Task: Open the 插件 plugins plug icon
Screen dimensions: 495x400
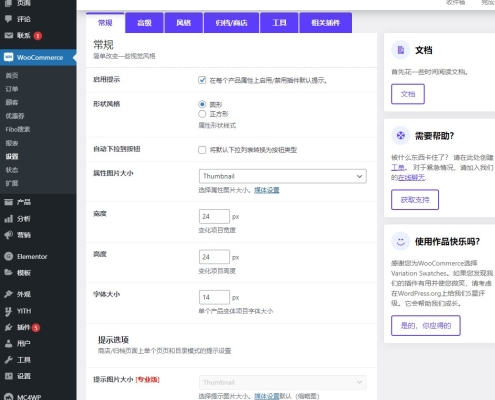Action: pyautogui.click(x=8, y=327)
